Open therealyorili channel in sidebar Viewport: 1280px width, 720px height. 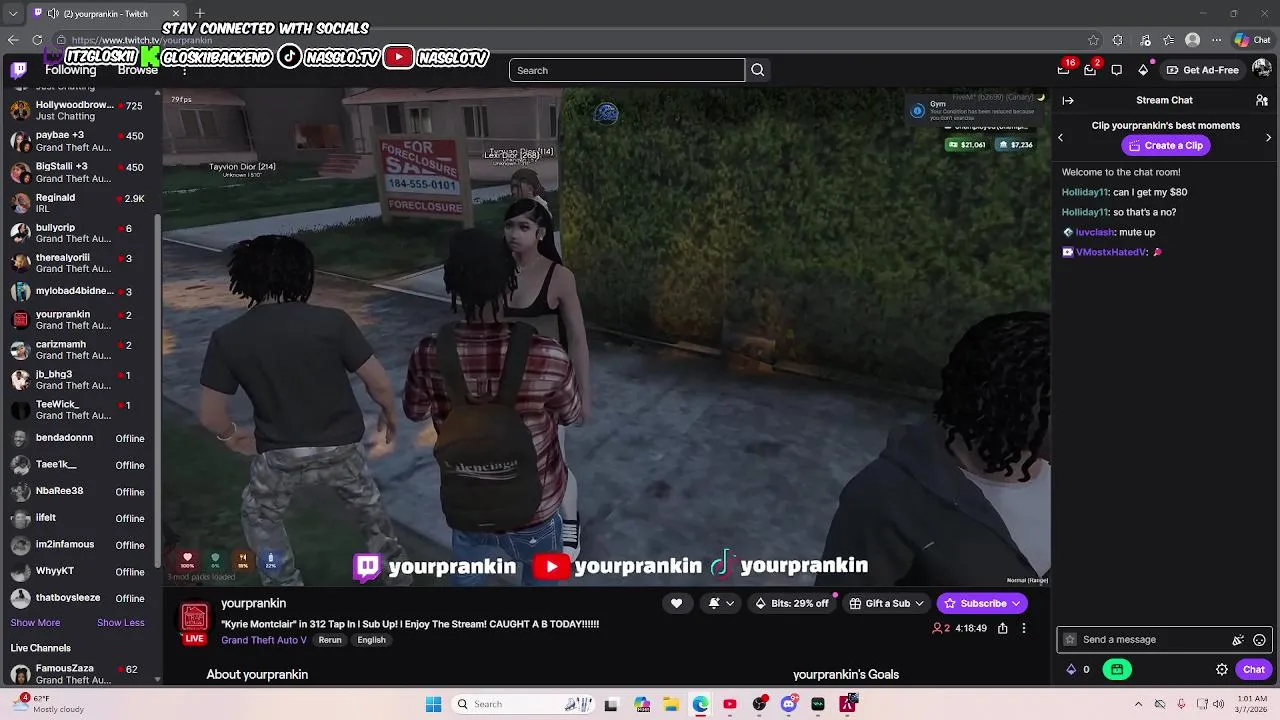coord(78,263)
